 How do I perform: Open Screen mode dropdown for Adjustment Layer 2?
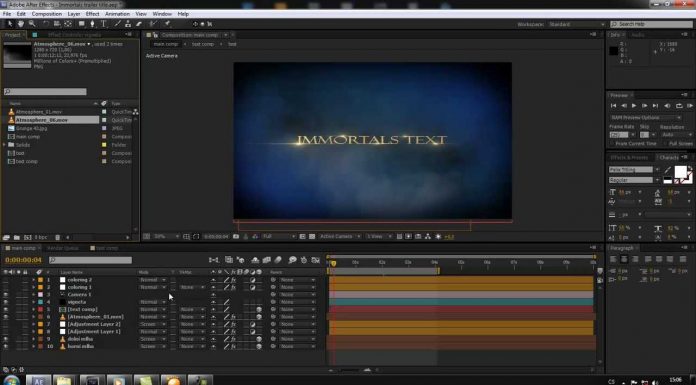point(153,324)
